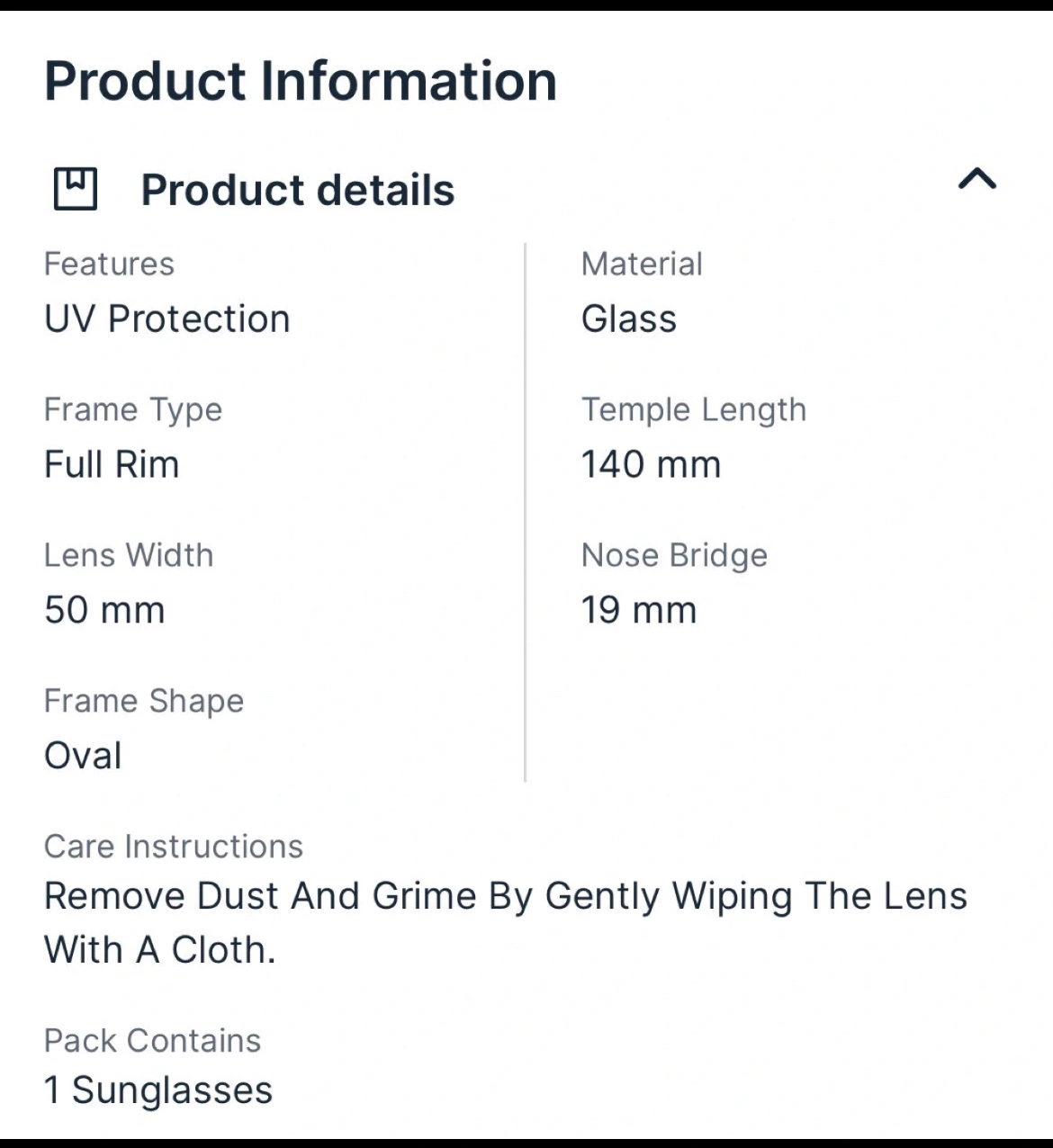This screenshot has height=1148, width=1053.
Task: Select the care instructions cleaning text
Action: click(506, 923)
